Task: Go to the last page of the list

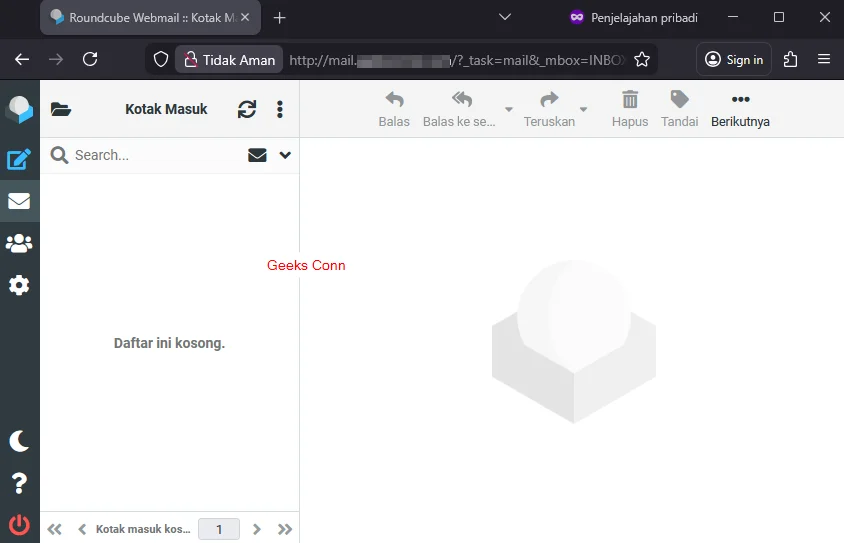Action: click(x=285, y=529)
